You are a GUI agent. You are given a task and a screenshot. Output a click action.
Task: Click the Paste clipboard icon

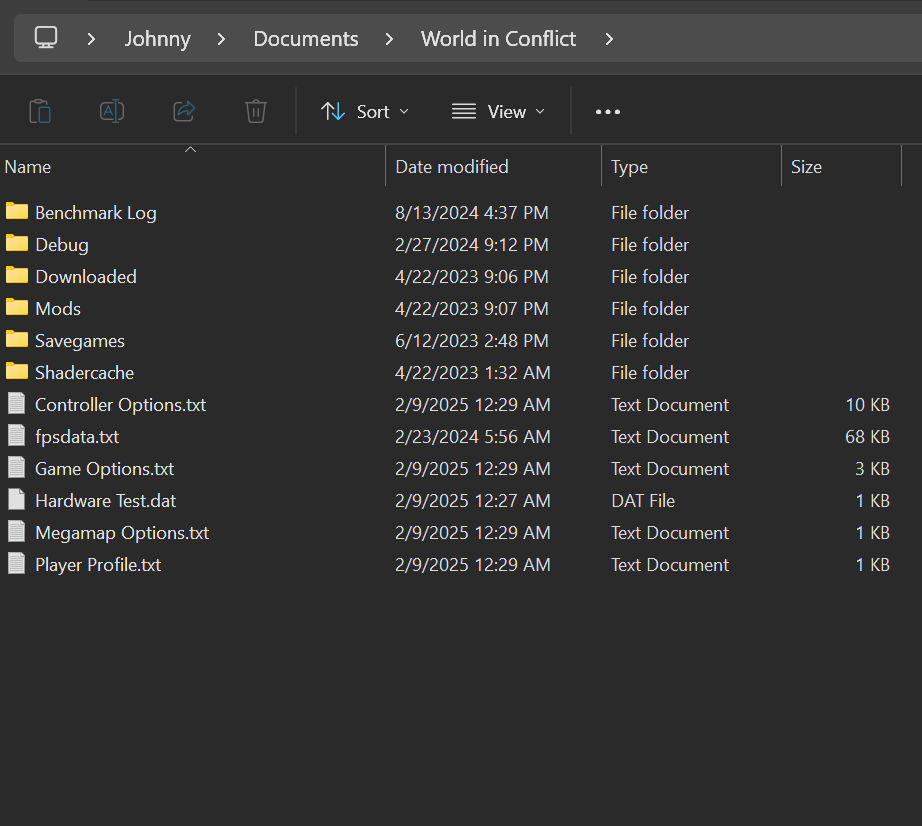click(x=40, y=111)
